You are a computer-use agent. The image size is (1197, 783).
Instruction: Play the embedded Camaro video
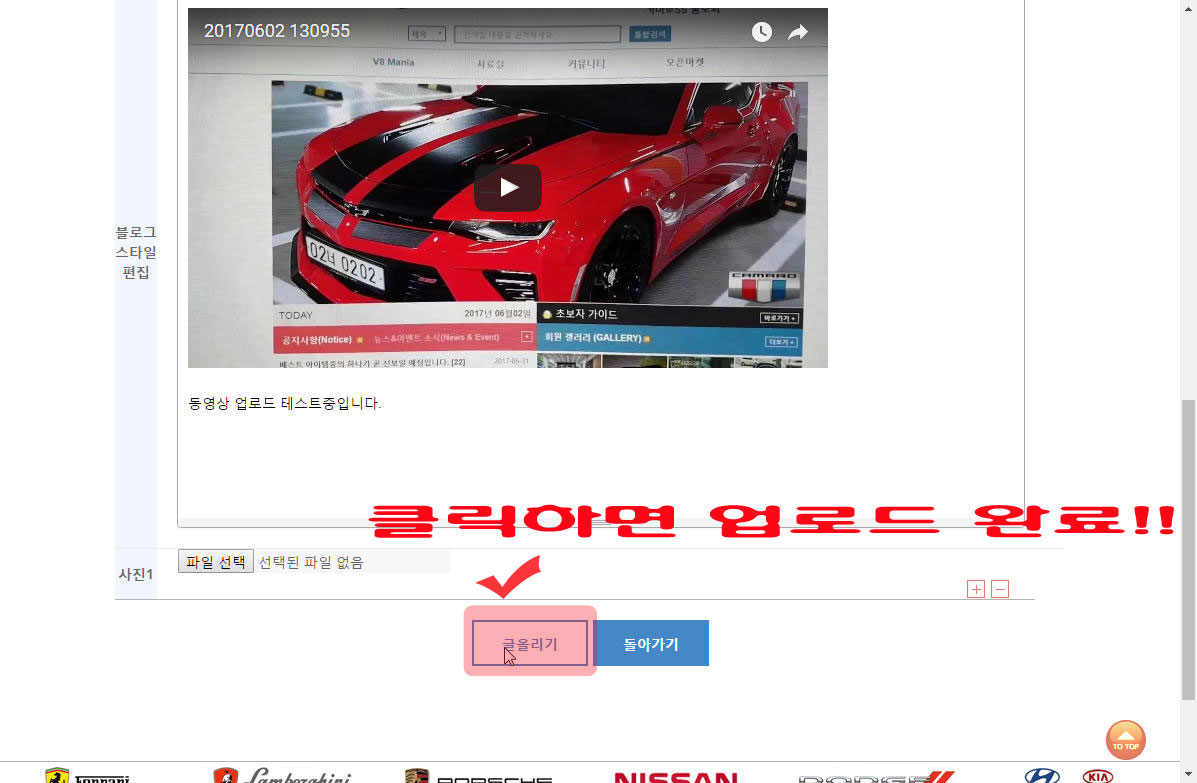508,188
